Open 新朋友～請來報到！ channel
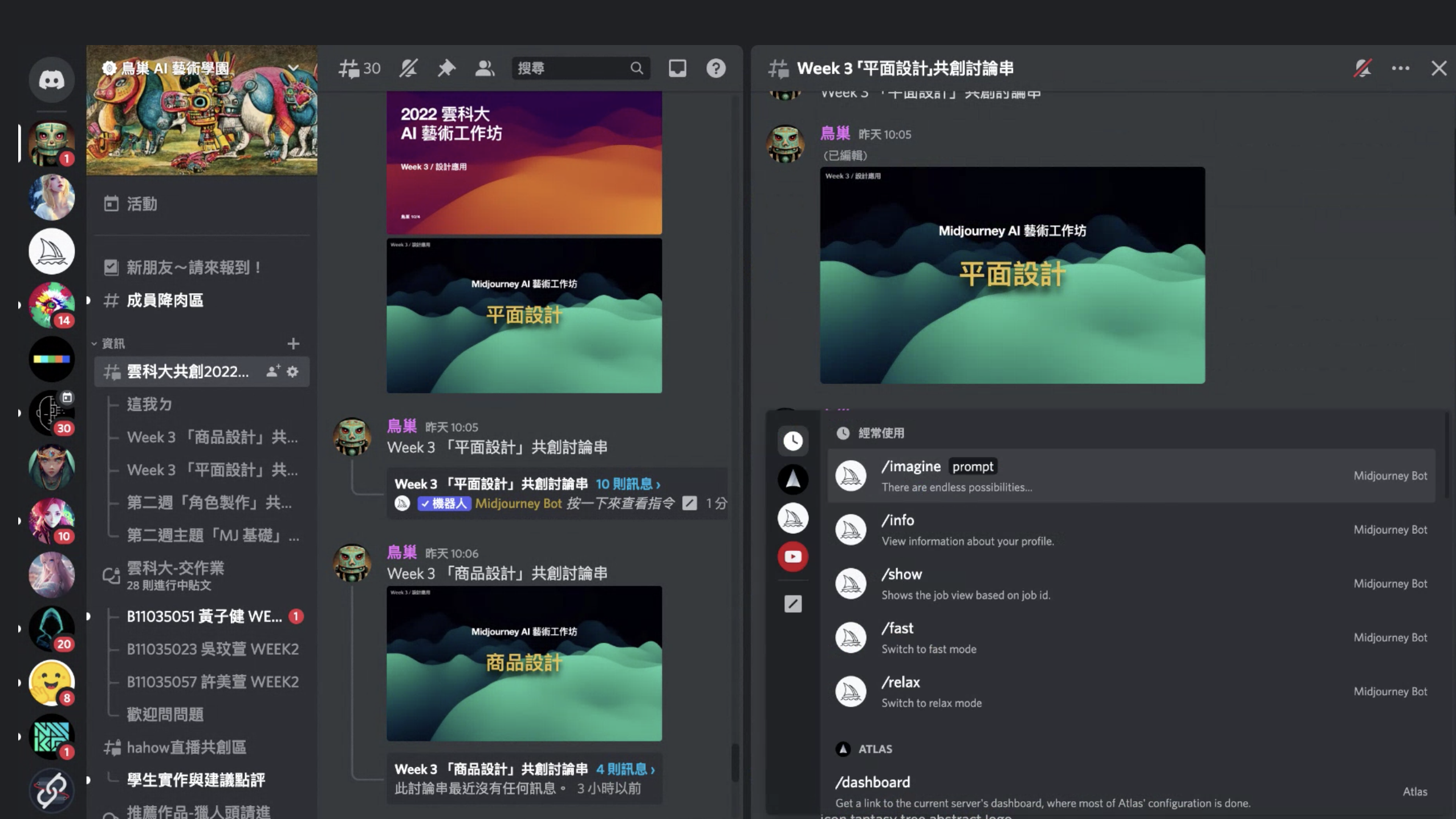The height and width of the screenshot is (819, 1456). 202,267
